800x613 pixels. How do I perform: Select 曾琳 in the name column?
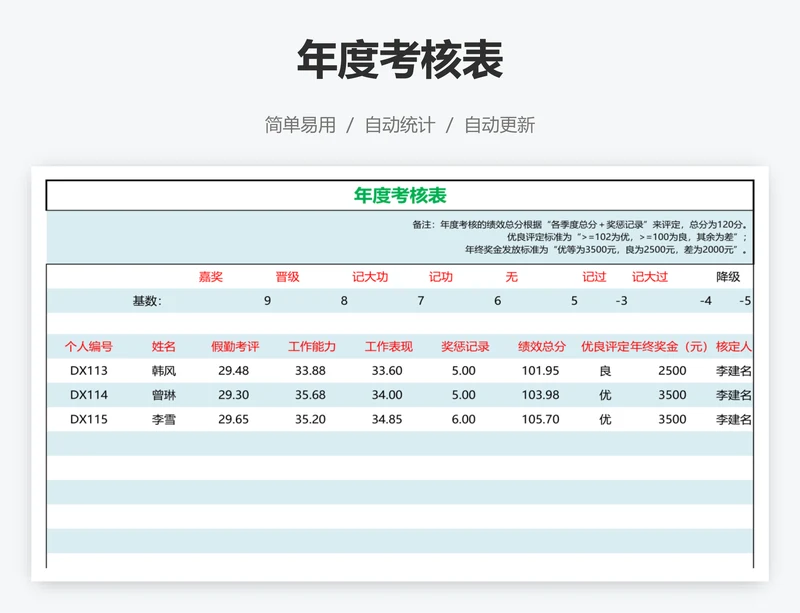pos(166,394)
